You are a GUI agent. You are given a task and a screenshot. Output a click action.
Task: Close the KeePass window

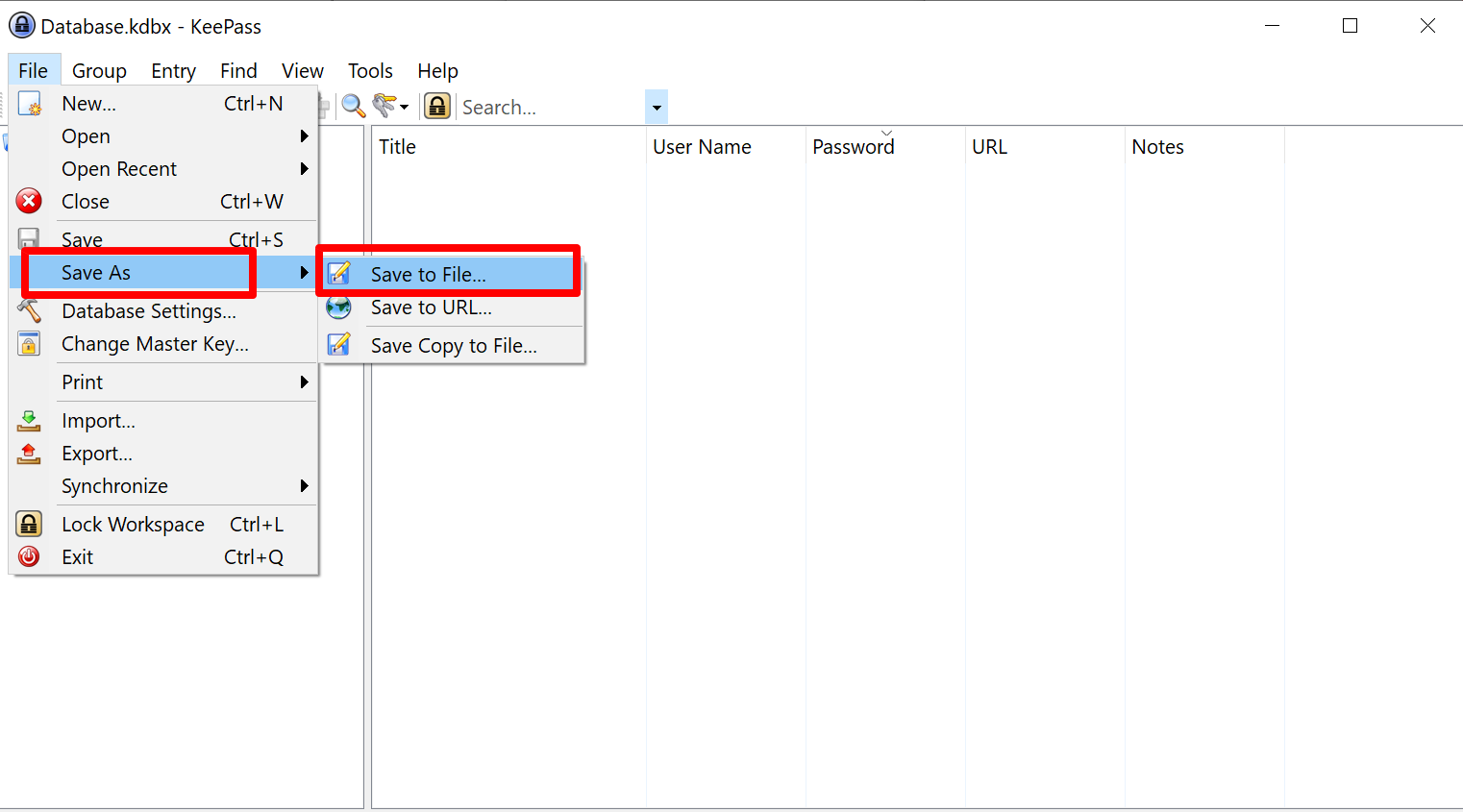coord(1427,26)
